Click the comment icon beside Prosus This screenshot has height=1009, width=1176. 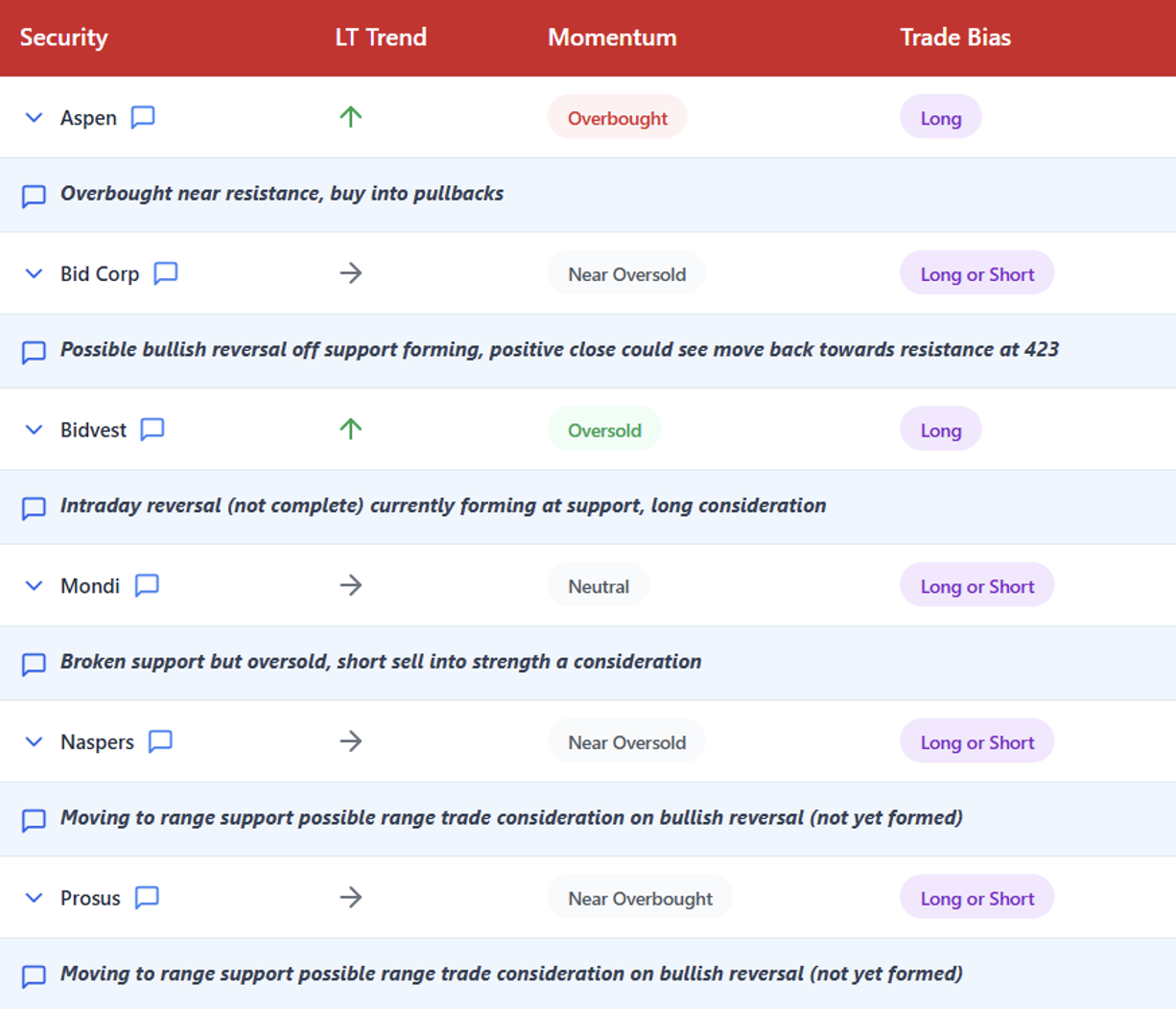(147, 898)
